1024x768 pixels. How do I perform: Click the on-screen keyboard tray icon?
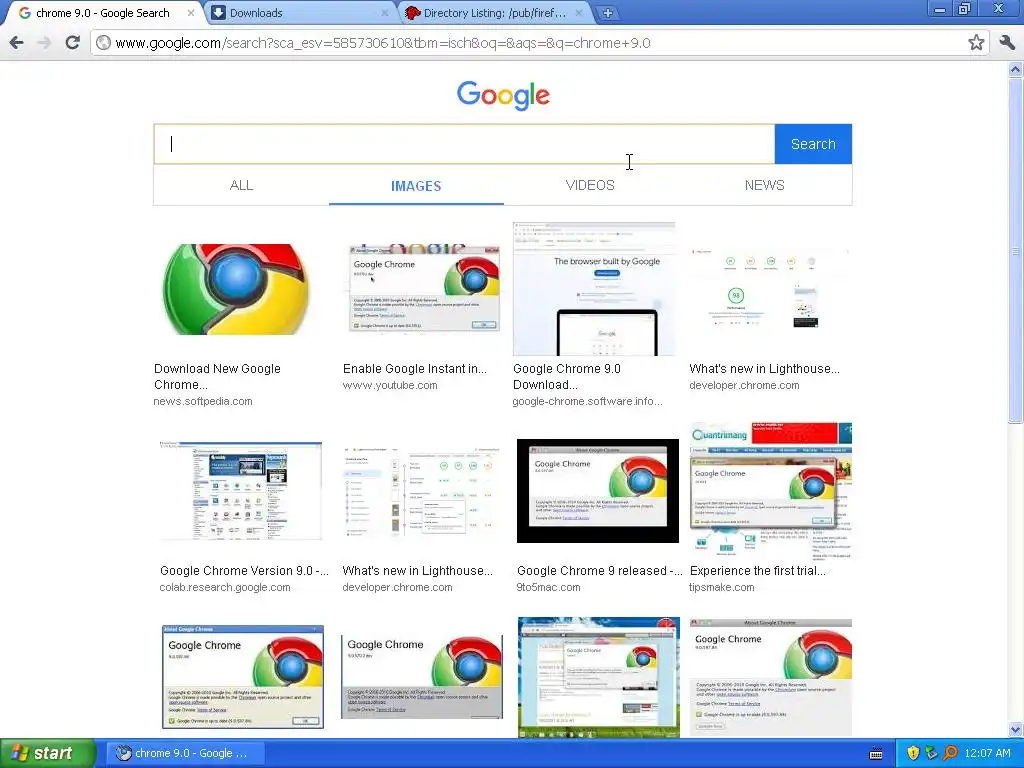point(876,754)
